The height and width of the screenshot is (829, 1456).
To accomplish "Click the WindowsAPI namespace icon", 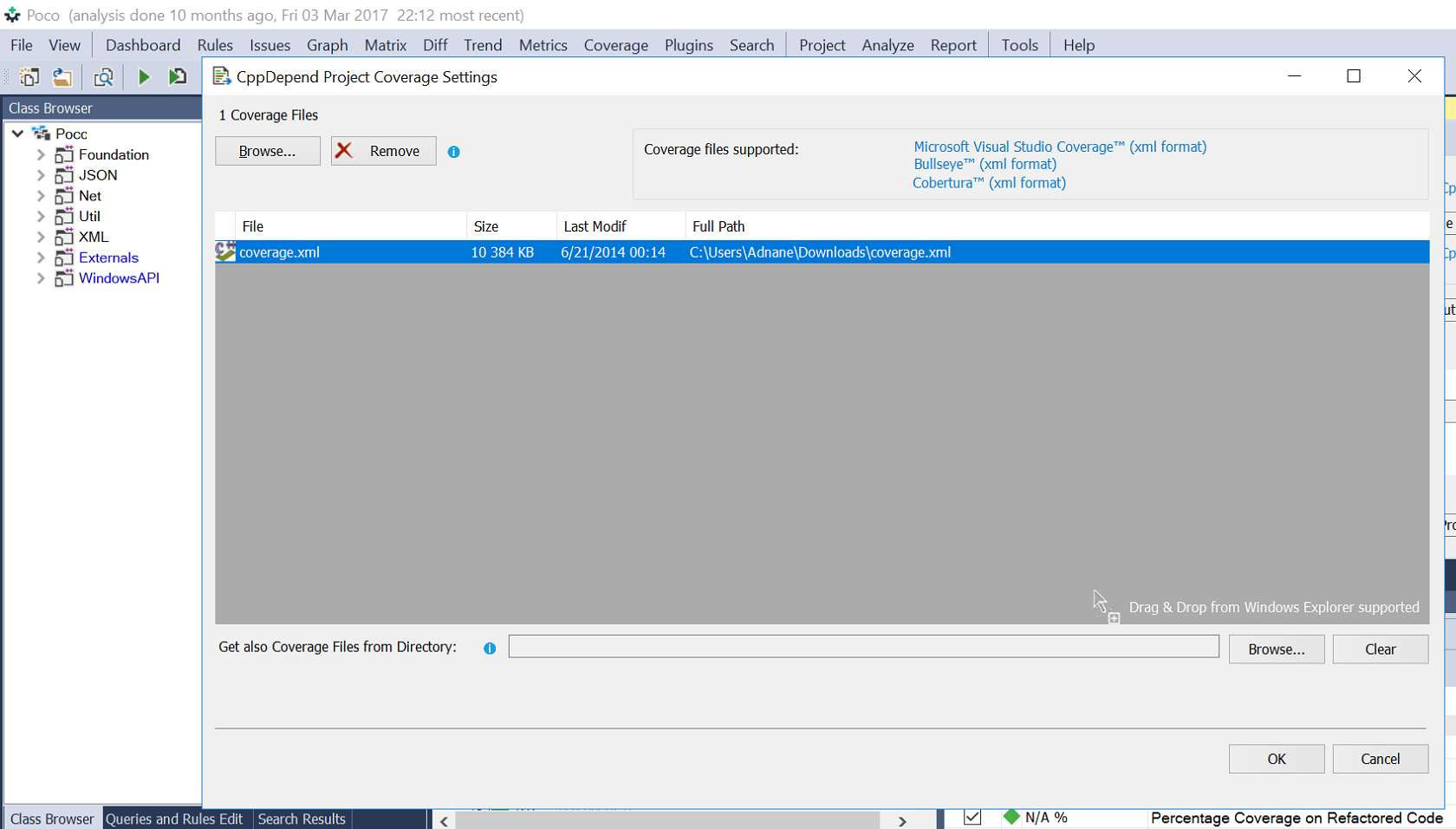I will (64, 278).
